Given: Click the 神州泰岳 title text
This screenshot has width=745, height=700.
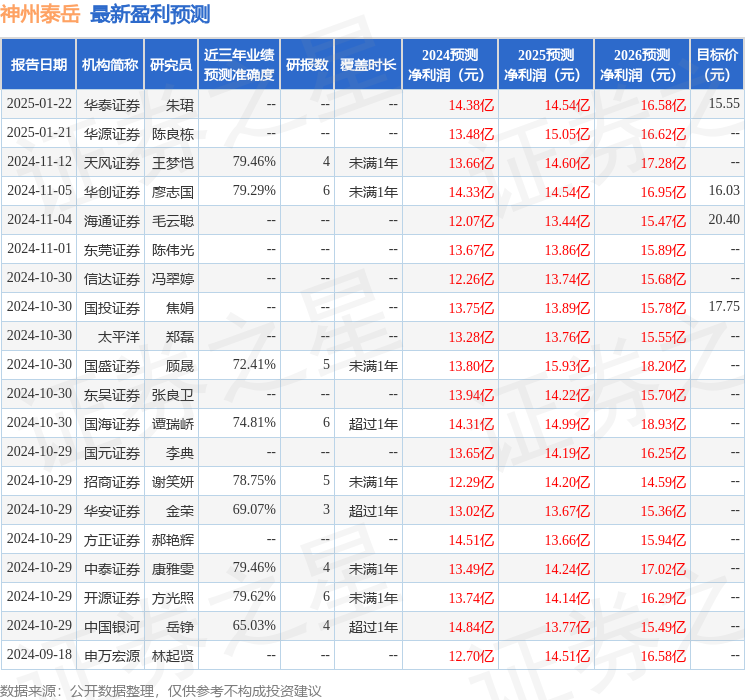Looking at the screenshot, I should [40, 14].
